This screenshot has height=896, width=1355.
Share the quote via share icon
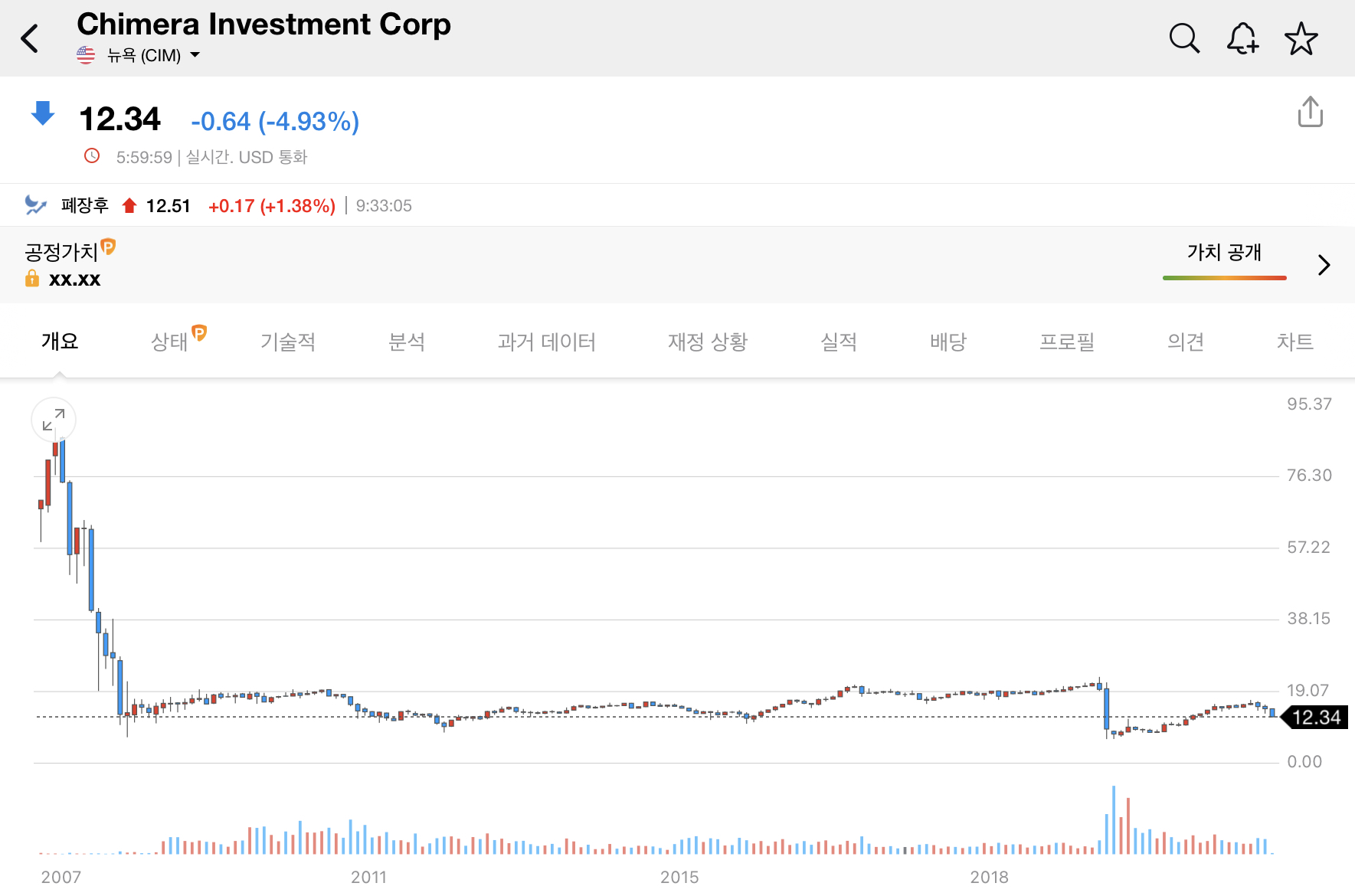tap(1311, 112)
